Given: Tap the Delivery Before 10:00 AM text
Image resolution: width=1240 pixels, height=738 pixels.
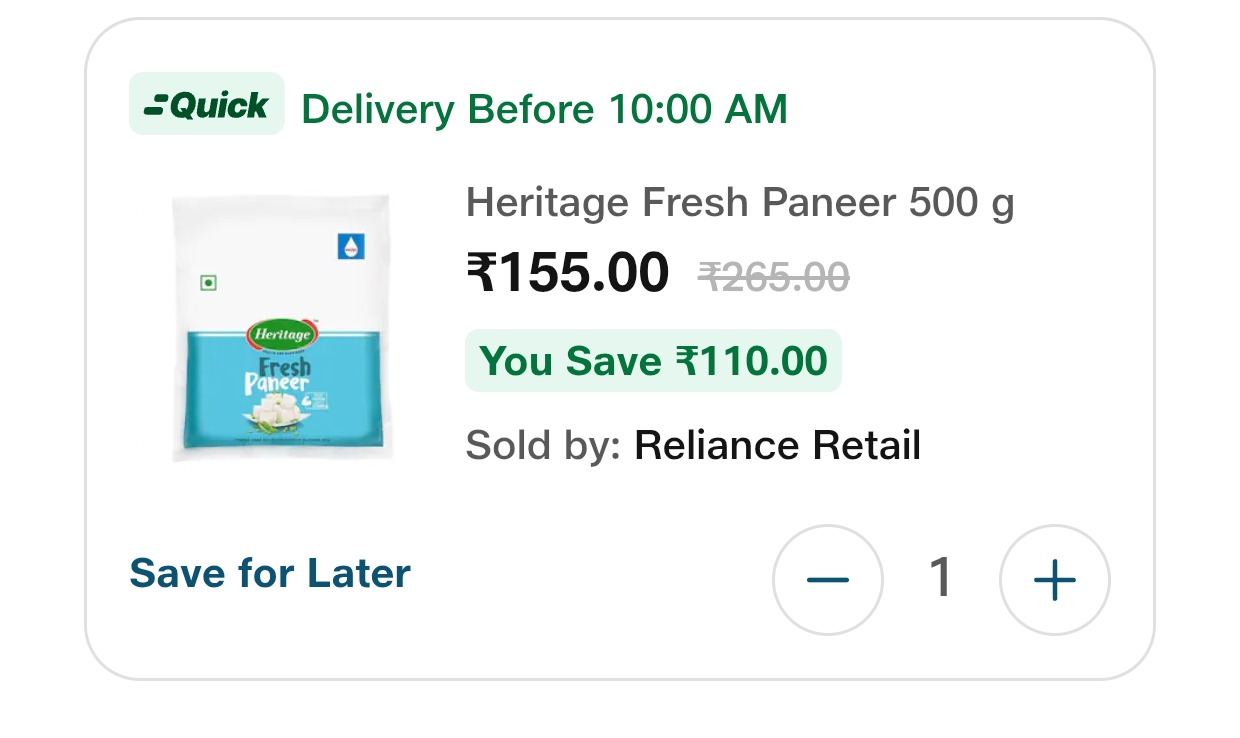Looking at the screenshot, I should 544,109.
